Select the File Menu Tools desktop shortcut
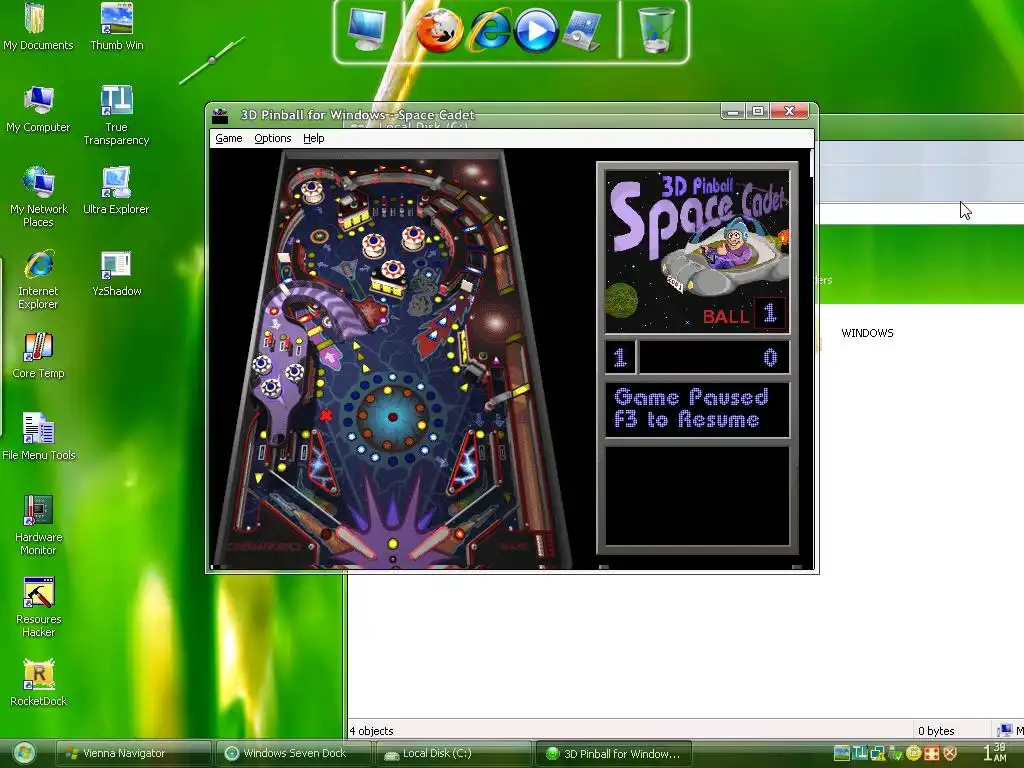 pyautogui.click(x=39, y=437)
